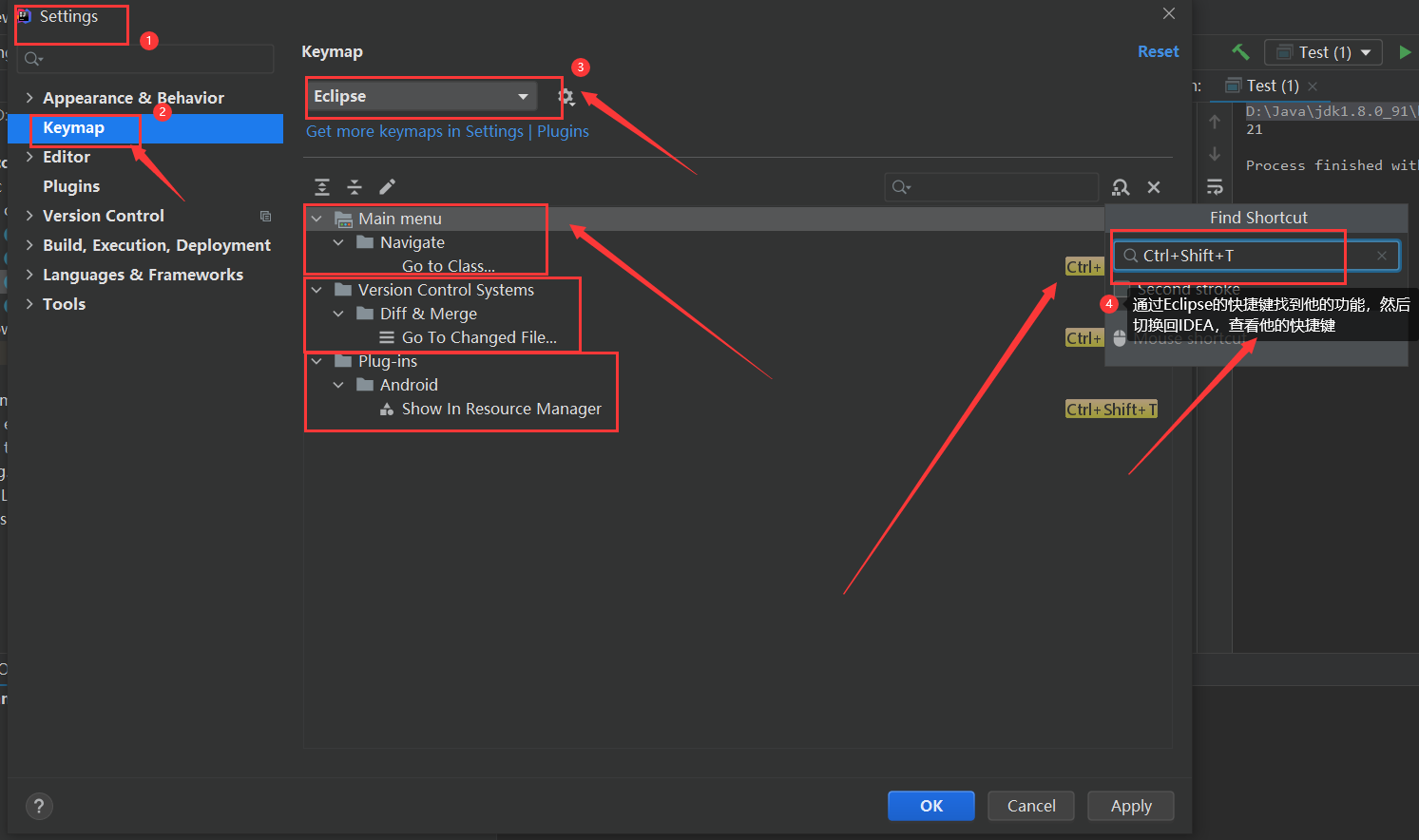1419x840 pixels.
Task: Click the keymap gear settings icon
Action: (566, 97)
